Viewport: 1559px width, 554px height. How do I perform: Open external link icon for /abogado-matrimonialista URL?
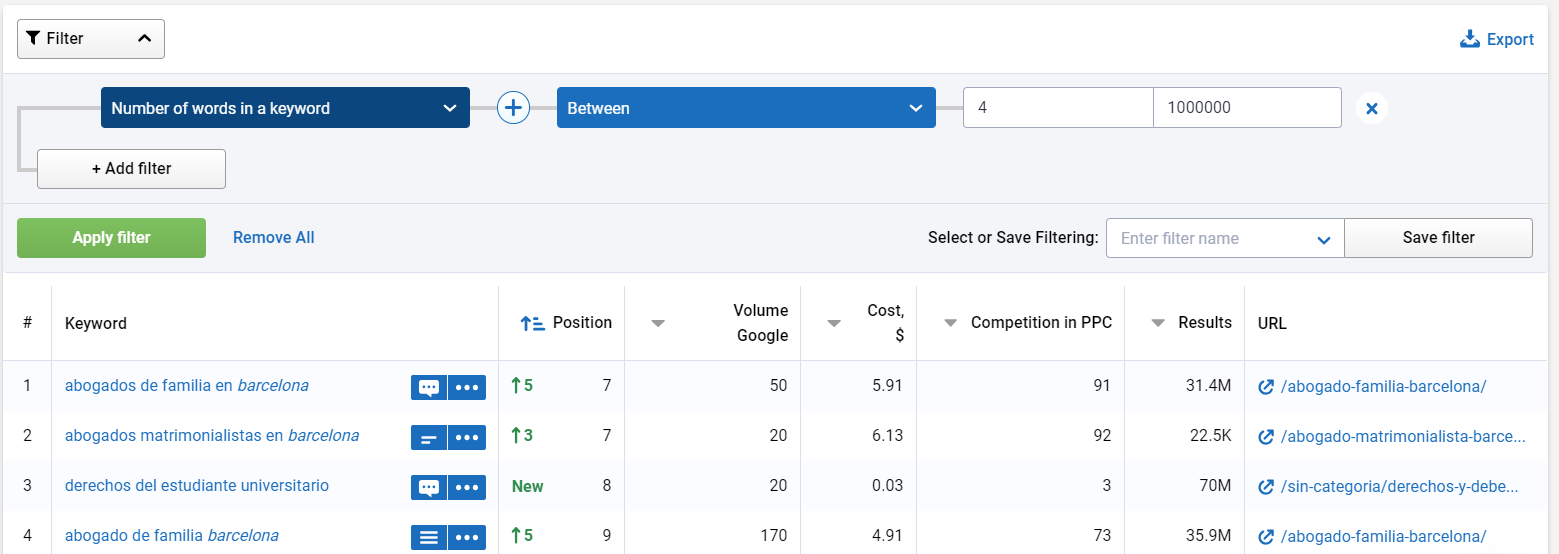tap(1265, 437)
